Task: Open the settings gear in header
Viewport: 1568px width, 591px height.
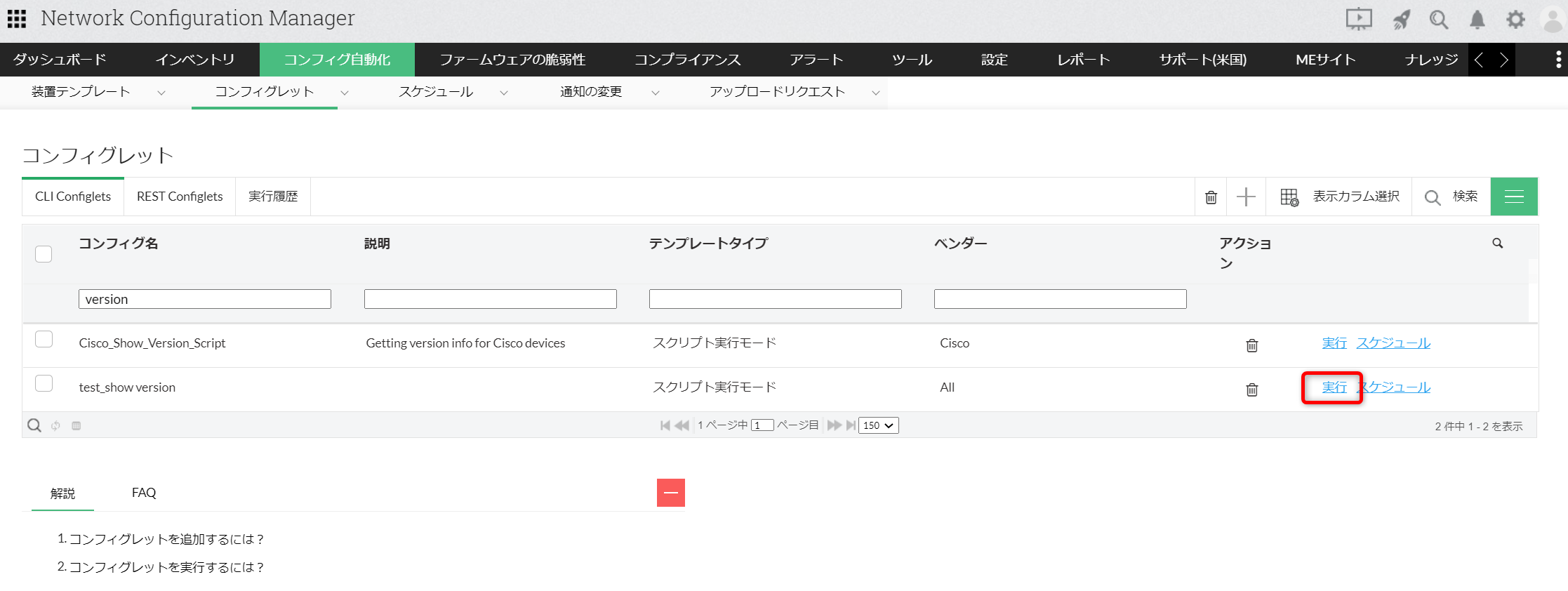Action: [x=1516, y=20]
